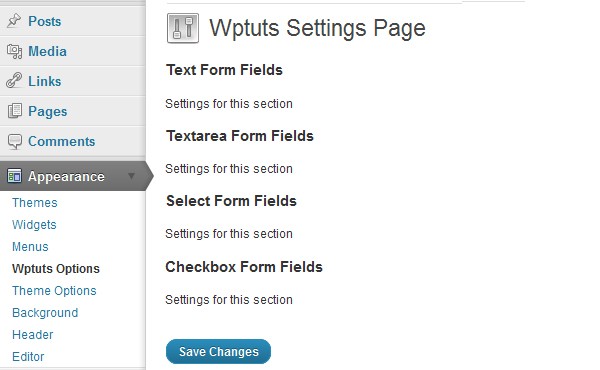The height and width of the screenshot is (370, 600).
Task: Navigate to Menus under Appearance
Action: coord(30,247)
